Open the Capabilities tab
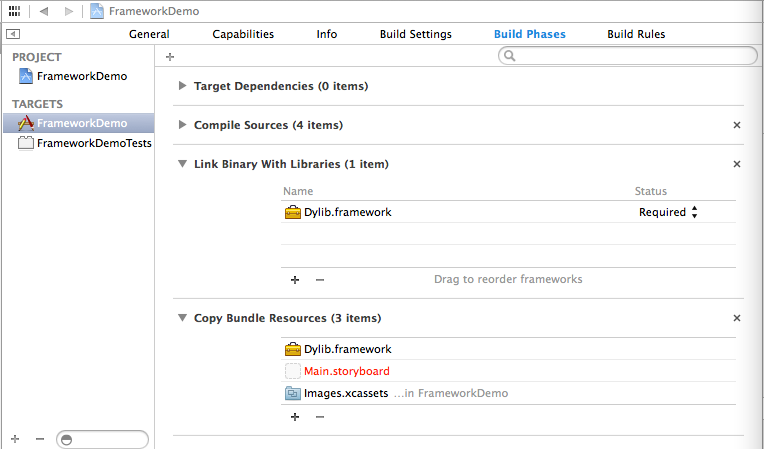Image resolution: width=764 pixels, height=449 pixels. (243, 34)
